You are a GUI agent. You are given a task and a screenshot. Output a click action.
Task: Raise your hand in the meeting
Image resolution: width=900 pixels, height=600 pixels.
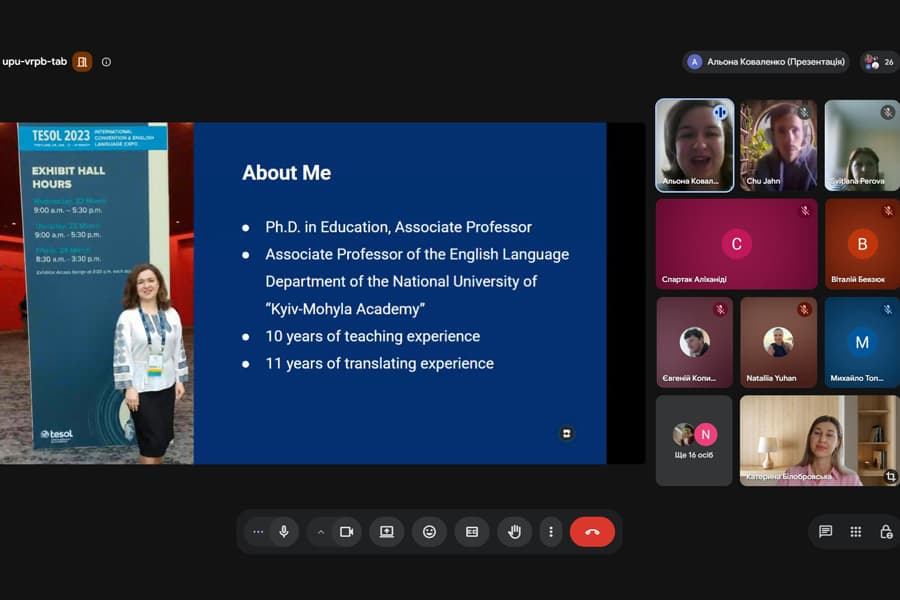point(514,532)
